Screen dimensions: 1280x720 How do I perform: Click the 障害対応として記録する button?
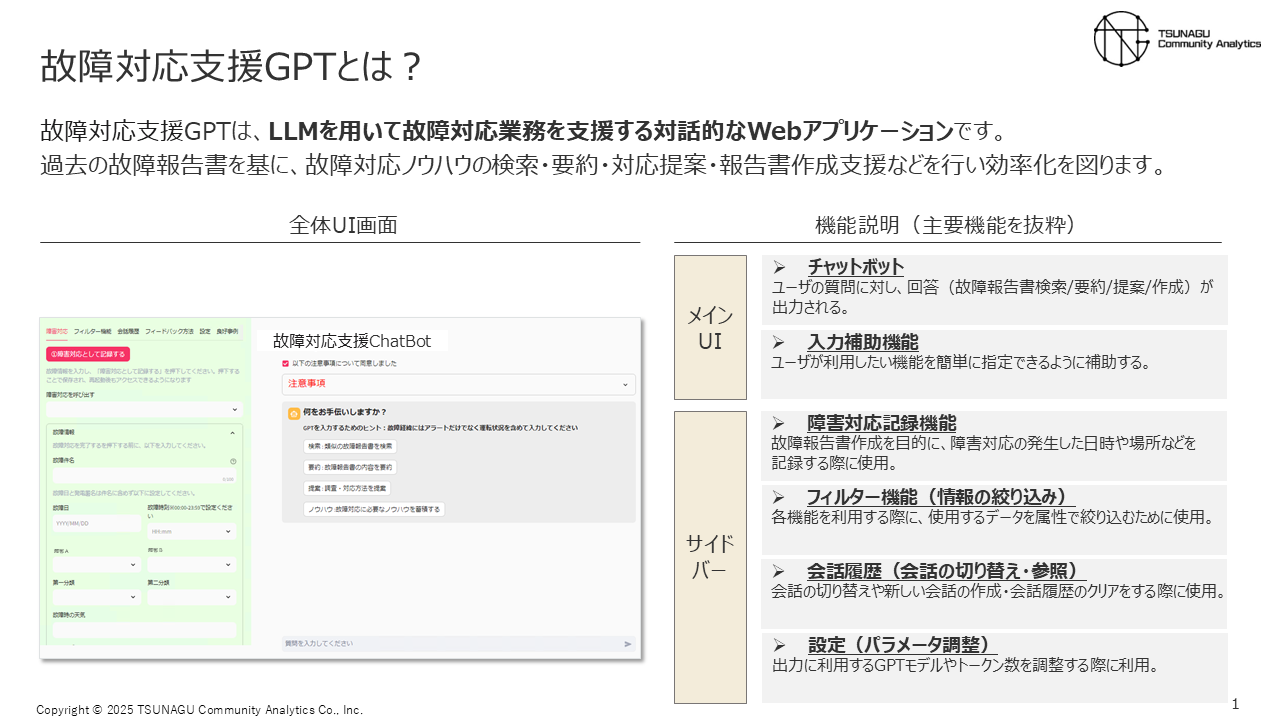pos(87,353)
